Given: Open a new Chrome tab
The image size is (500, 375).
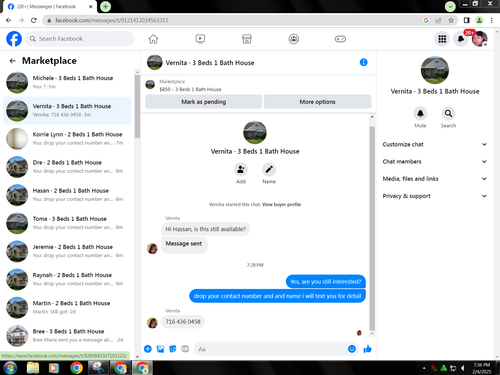Looking at the screenshot, I should coord(105,6).
